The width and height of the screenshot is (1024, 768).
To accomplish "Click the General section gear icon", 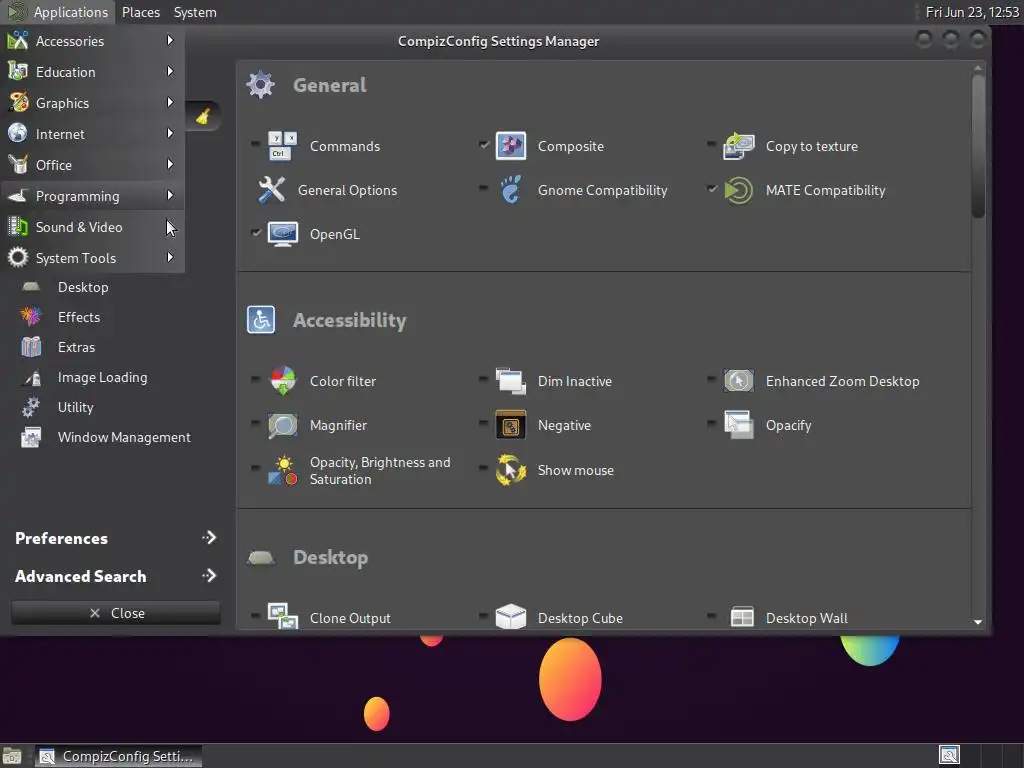I will 261,84.
